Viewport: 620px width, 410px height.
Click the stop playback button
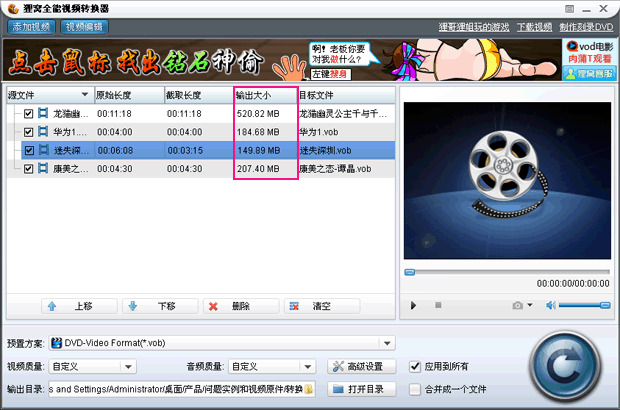[x=438, y=305]
